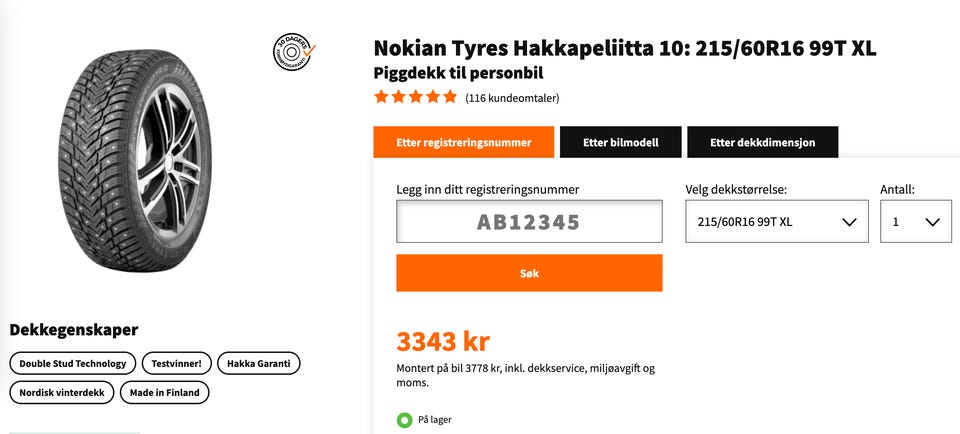This screenshot has width=960, height=434.
Task: Switch to Etter registreringsnummer tab
Action: click(463, 142)
